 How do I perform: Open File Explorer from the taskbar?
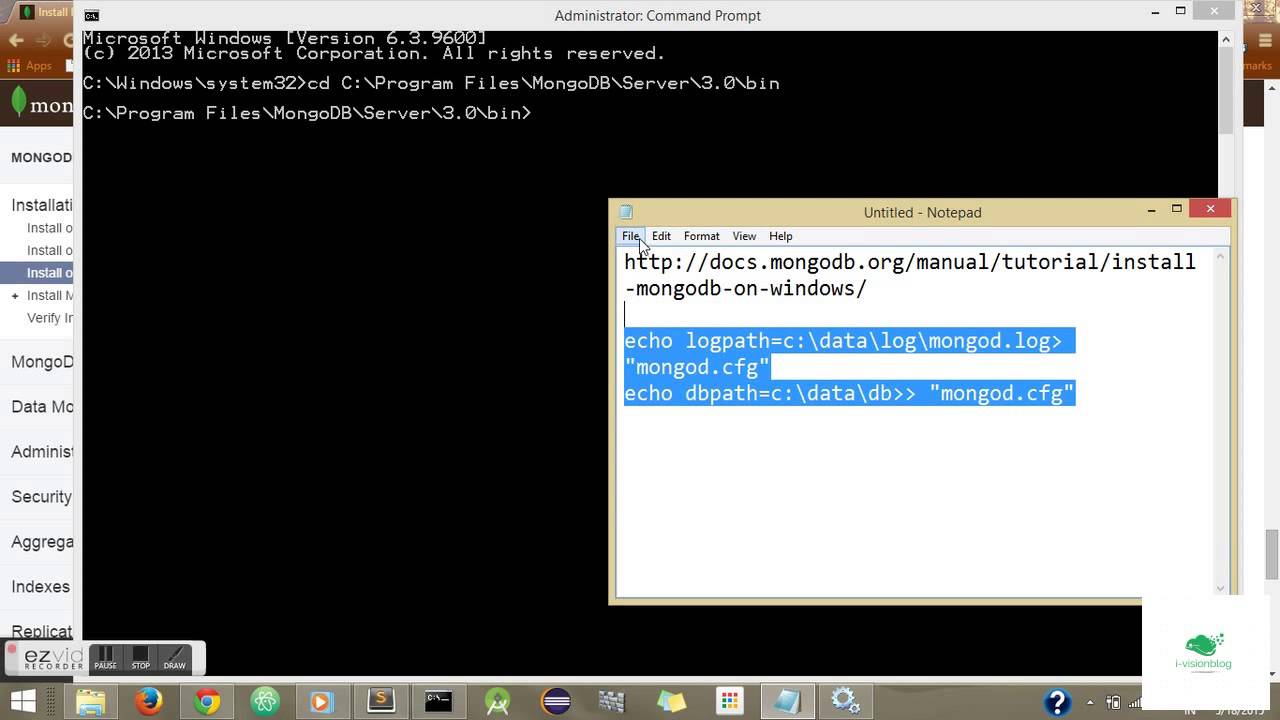point(90,701)
